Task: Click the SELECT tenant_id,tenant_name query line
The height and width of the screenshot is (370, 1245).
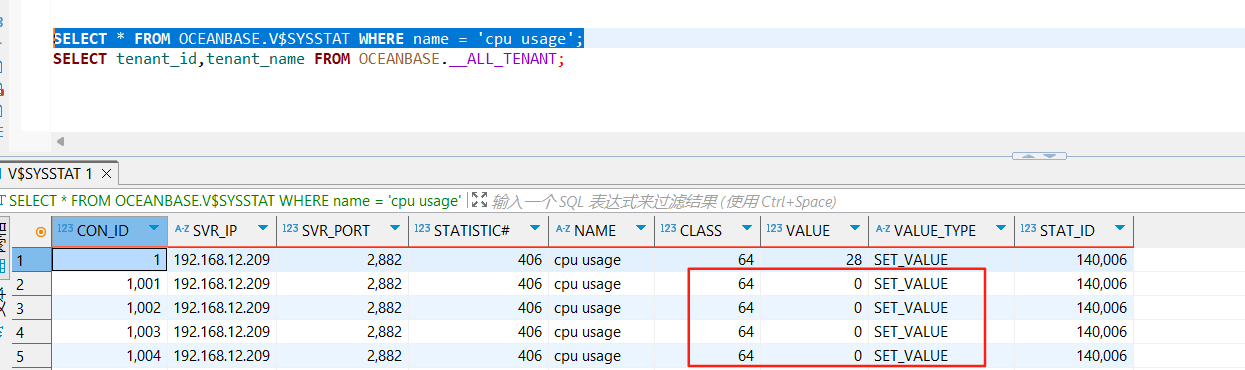Action: 309,59
